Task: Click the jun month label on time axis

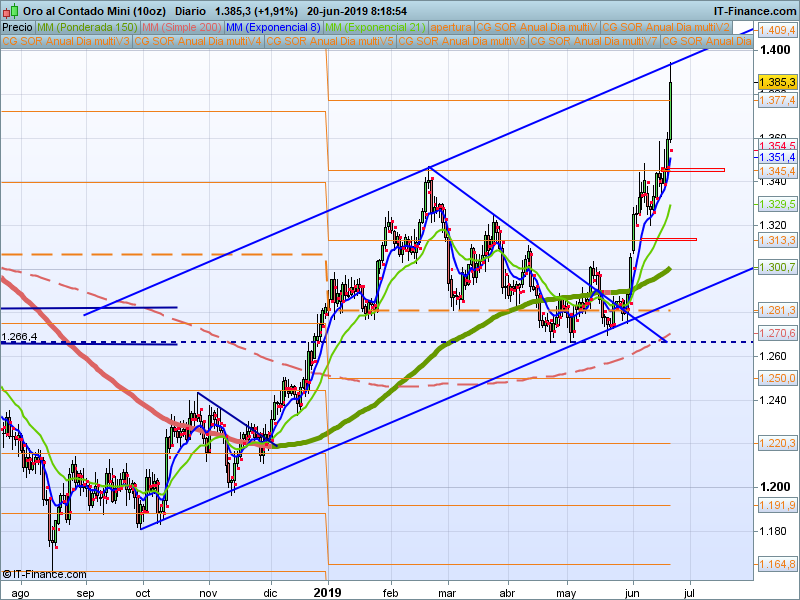Action: pos(632,593)
